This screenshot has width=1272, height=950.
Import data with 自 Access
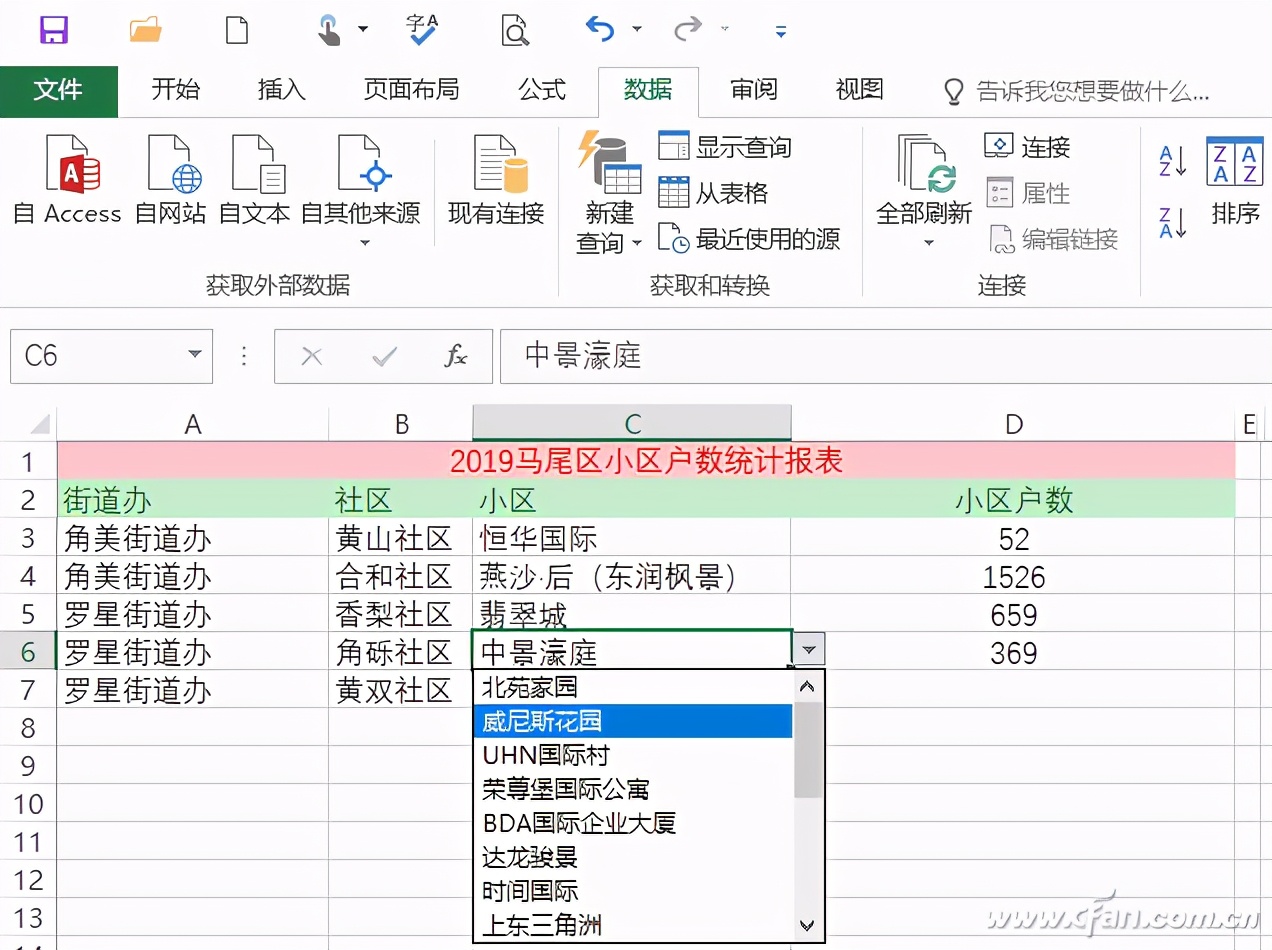click(x=68, y=180)
